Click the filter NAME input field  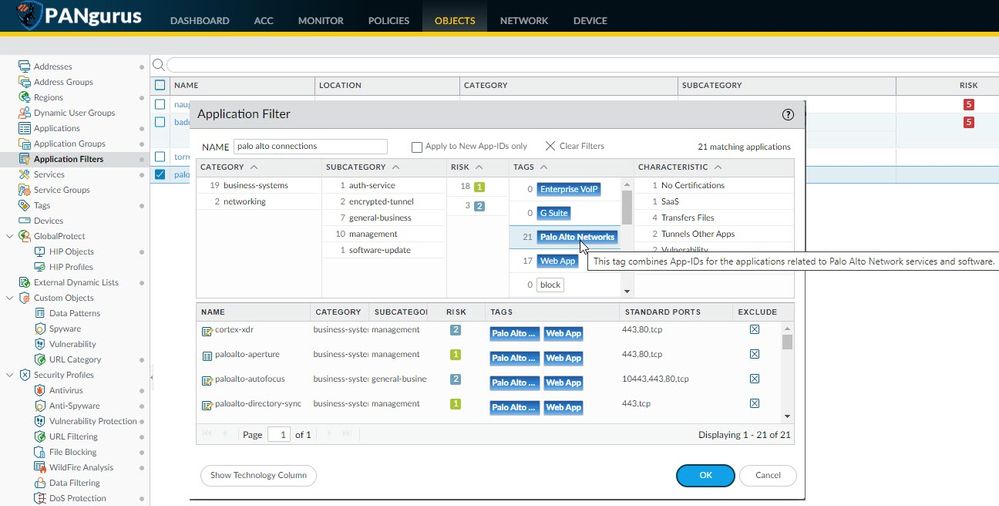pyautogui.click(x=310, y=146)
